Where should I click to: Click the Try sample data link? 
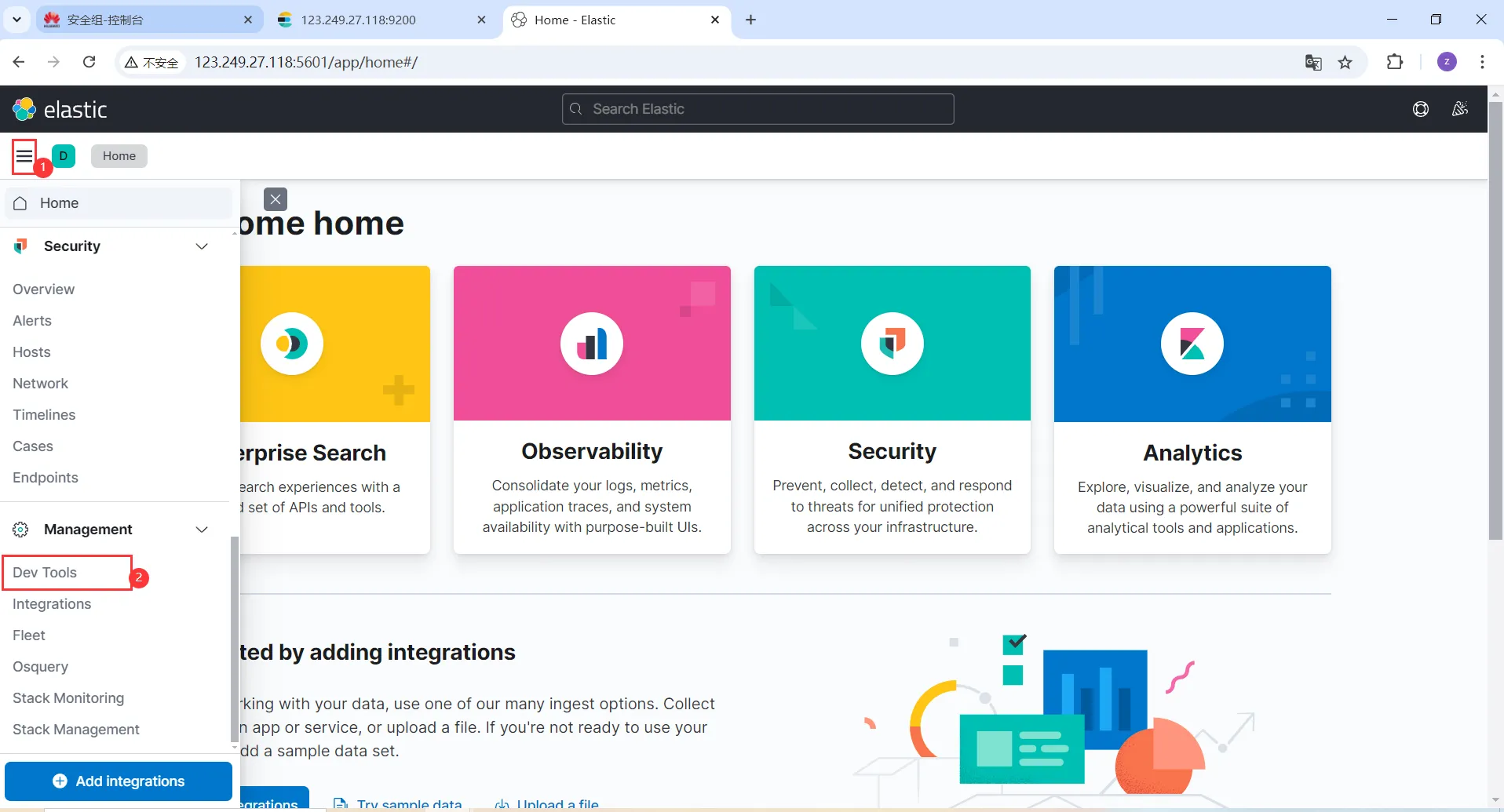(x=397, y=804)
